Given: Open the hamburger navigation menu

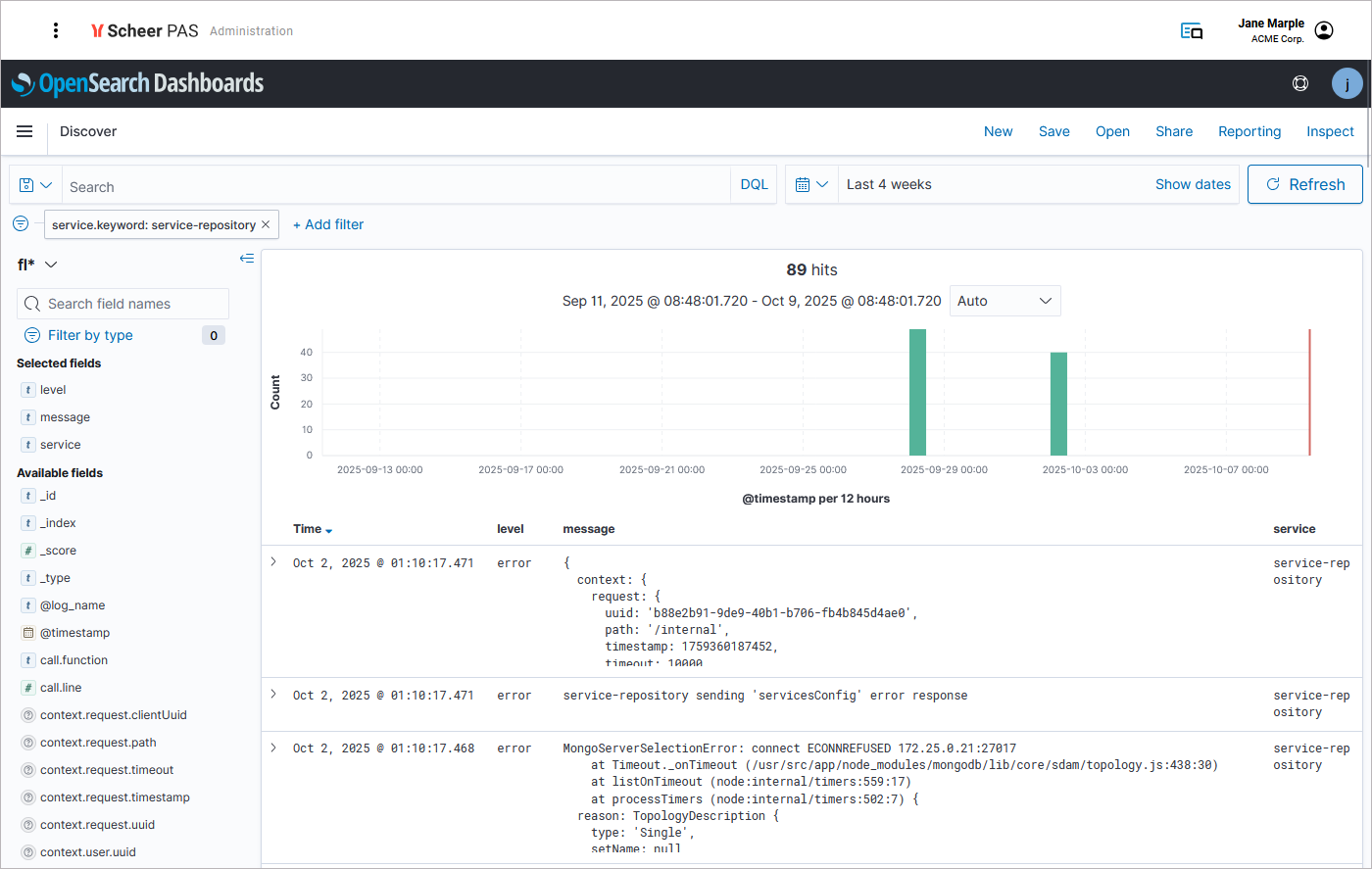Looking at the screenshot, I should (x=24, y=131).
